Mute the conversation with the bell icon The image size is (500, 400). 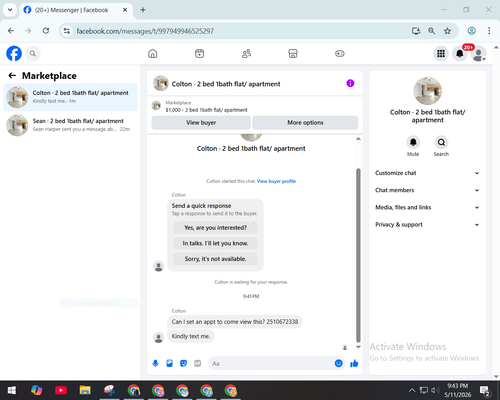point(413,143)
